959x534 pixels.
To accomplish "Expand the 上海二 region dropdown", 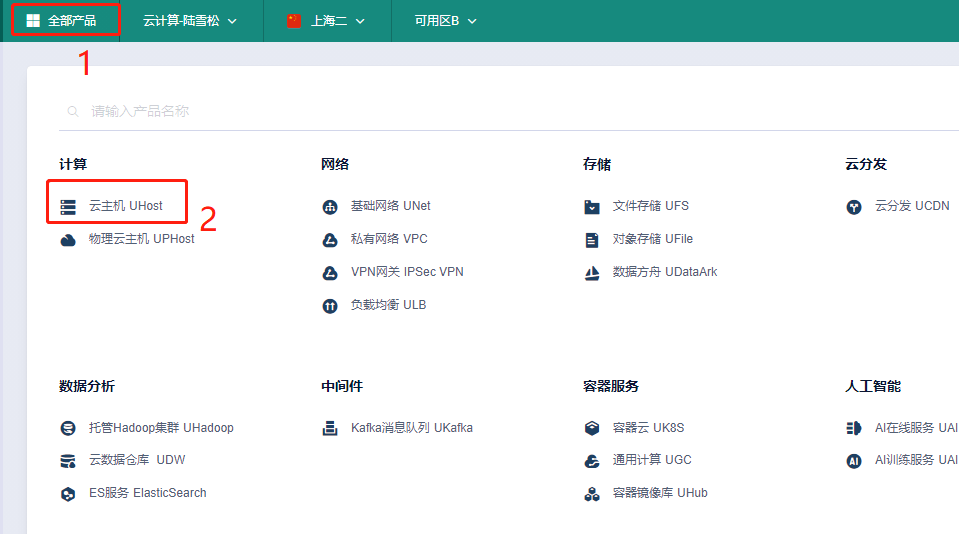I will point(326,20).
